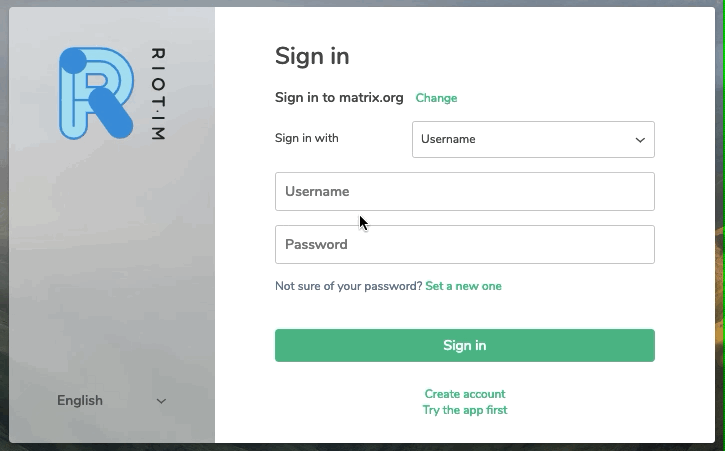725x451 pixels.
Task: Choose Try the app first
Action: tap(465, 410)
